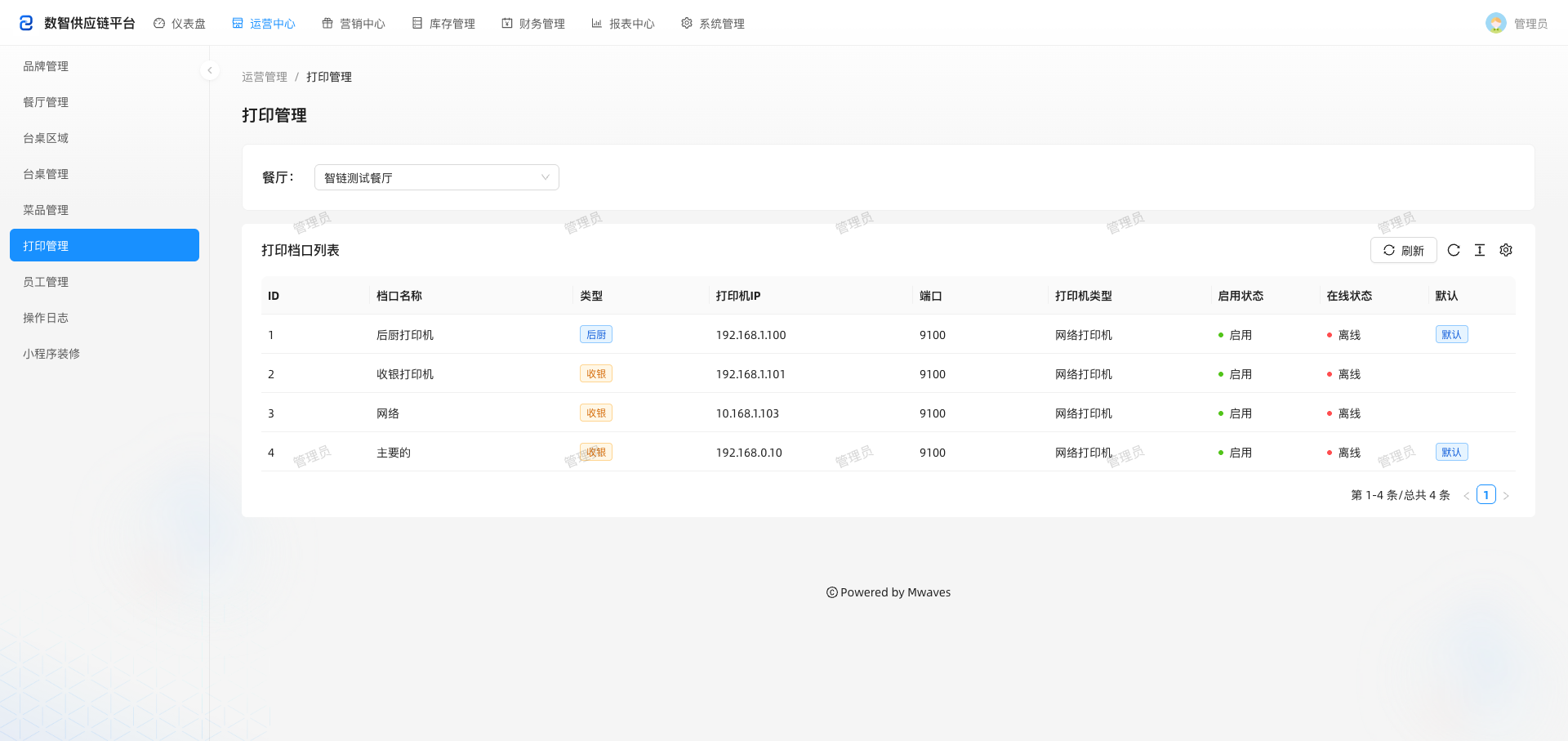Click the reload table icon
The image size is (1568, 741).
tap(1454, 250)
